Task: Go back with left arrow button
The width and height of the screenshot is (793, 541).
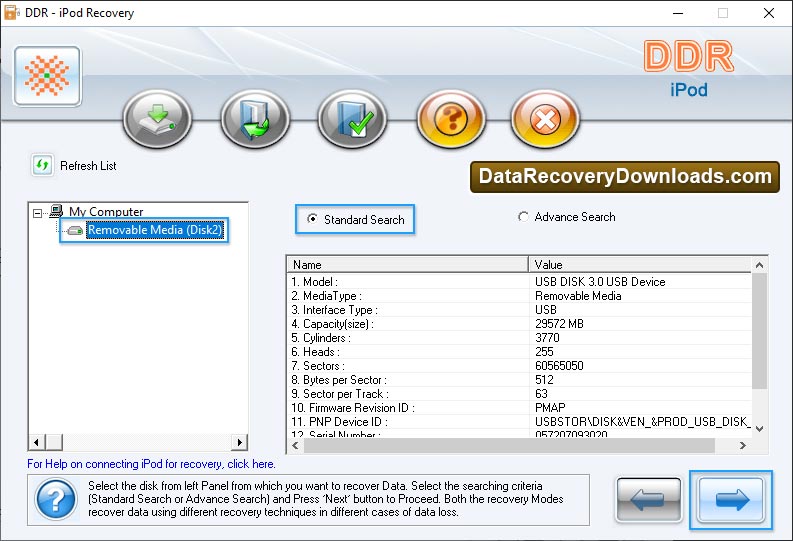Action: [x=648, y=500]
